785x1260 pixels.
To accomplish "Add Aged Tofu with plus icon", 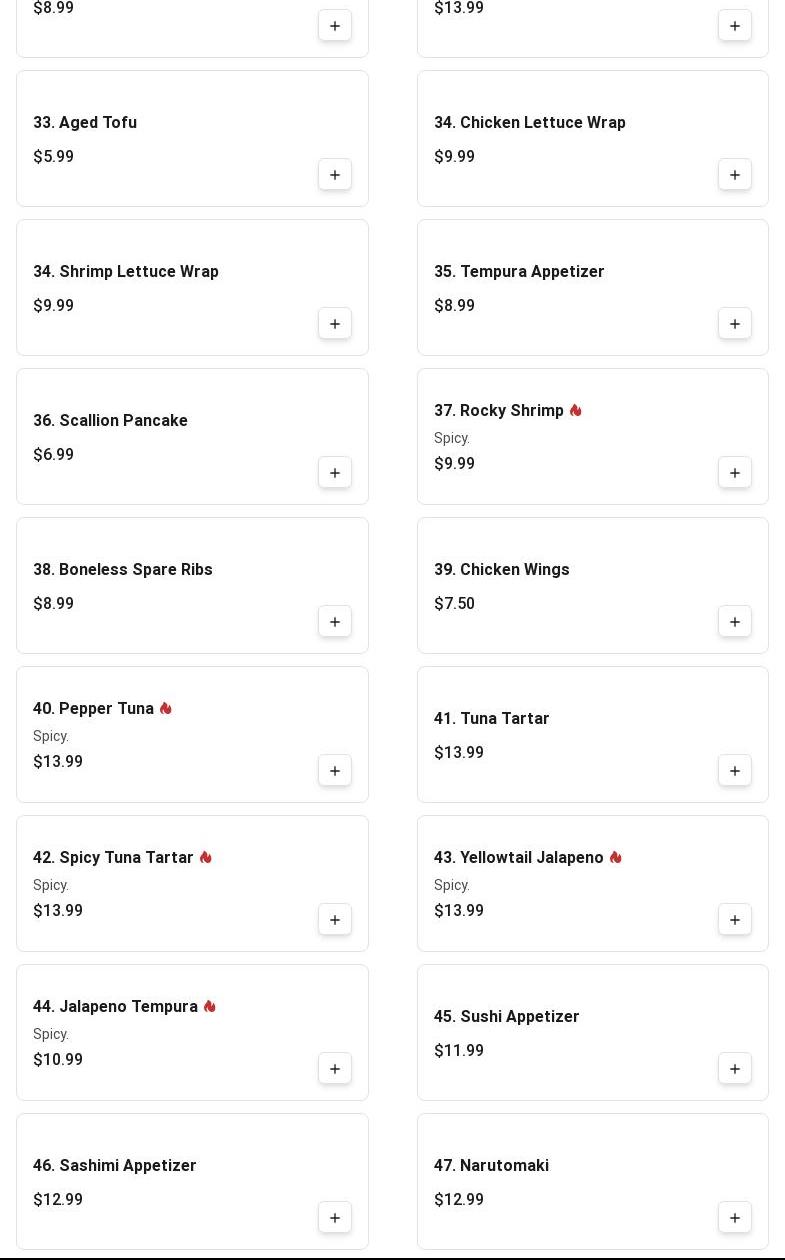I will pyautogui.click(x=335, y=175).
